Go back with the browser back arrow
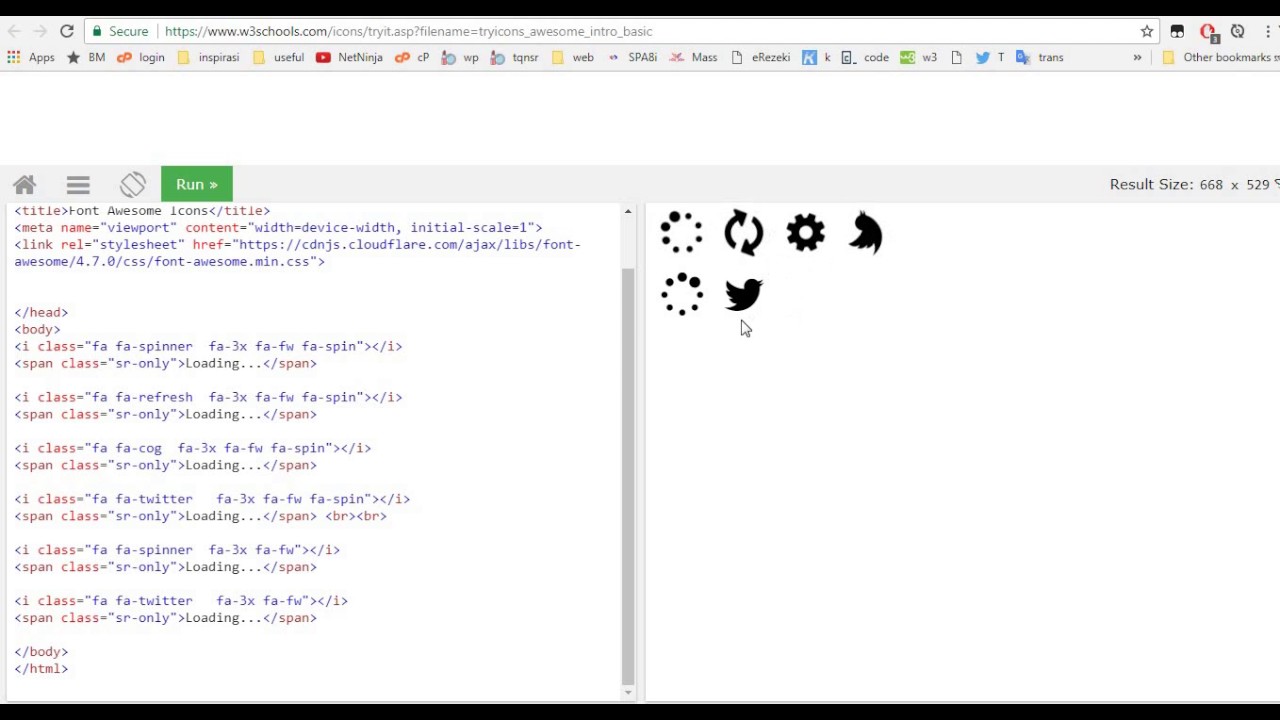 tap(14, 32)
